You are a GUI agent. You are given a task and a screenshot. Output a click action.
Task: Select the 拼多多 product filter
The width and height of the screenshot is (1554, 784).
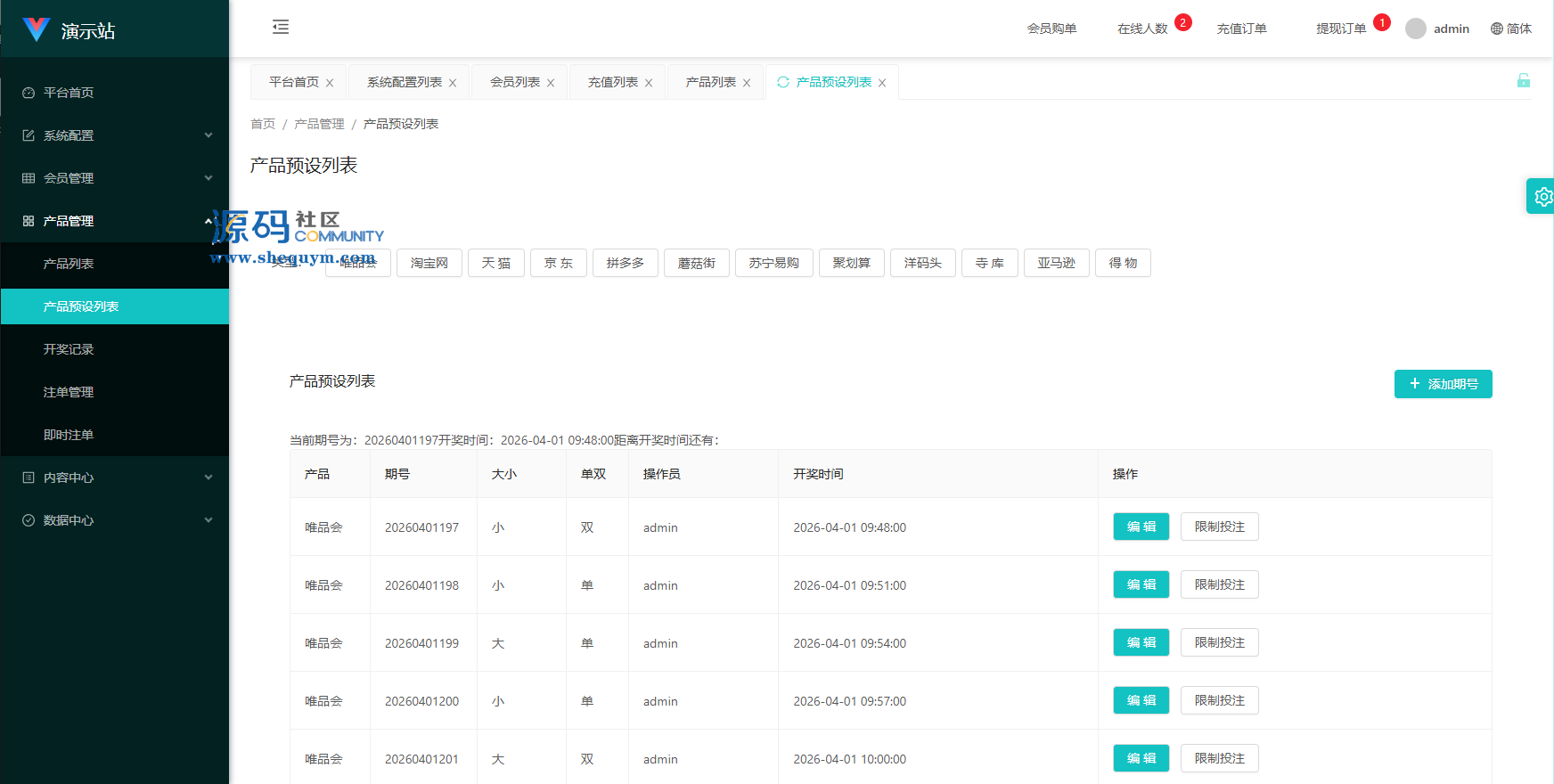tap(625, 263)
